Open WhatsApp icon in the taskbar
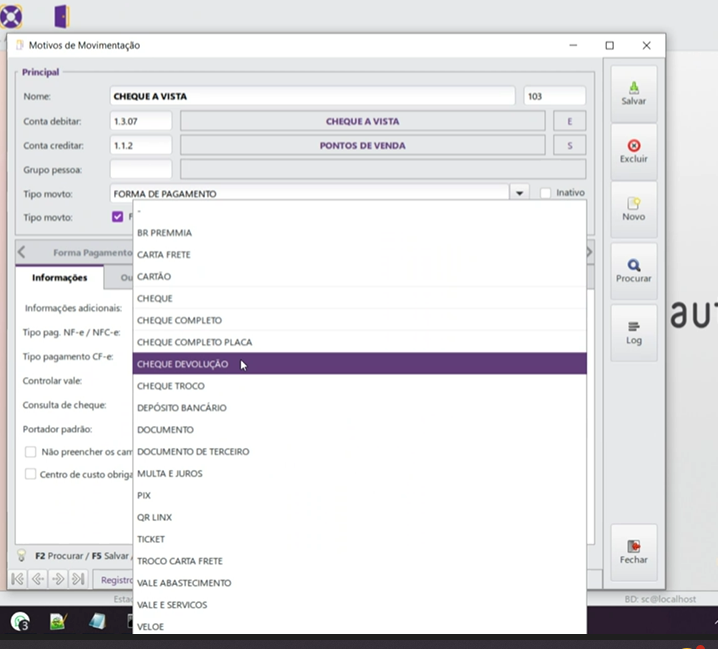The width and height of the screenshot is (718, 649). [20, 622]
